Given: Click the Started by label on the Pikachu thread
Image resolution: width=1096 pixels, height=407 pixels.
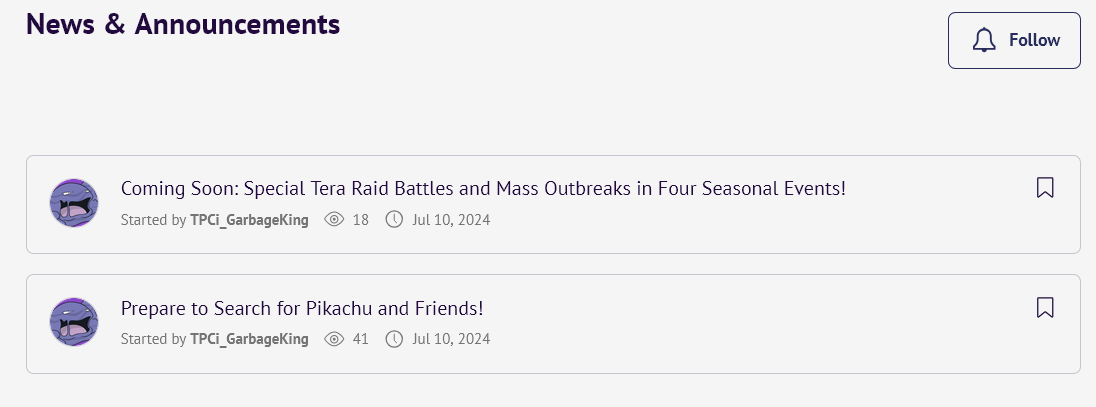Looking at the screenshot, I should pyautogui.click(x=153, y=339).
